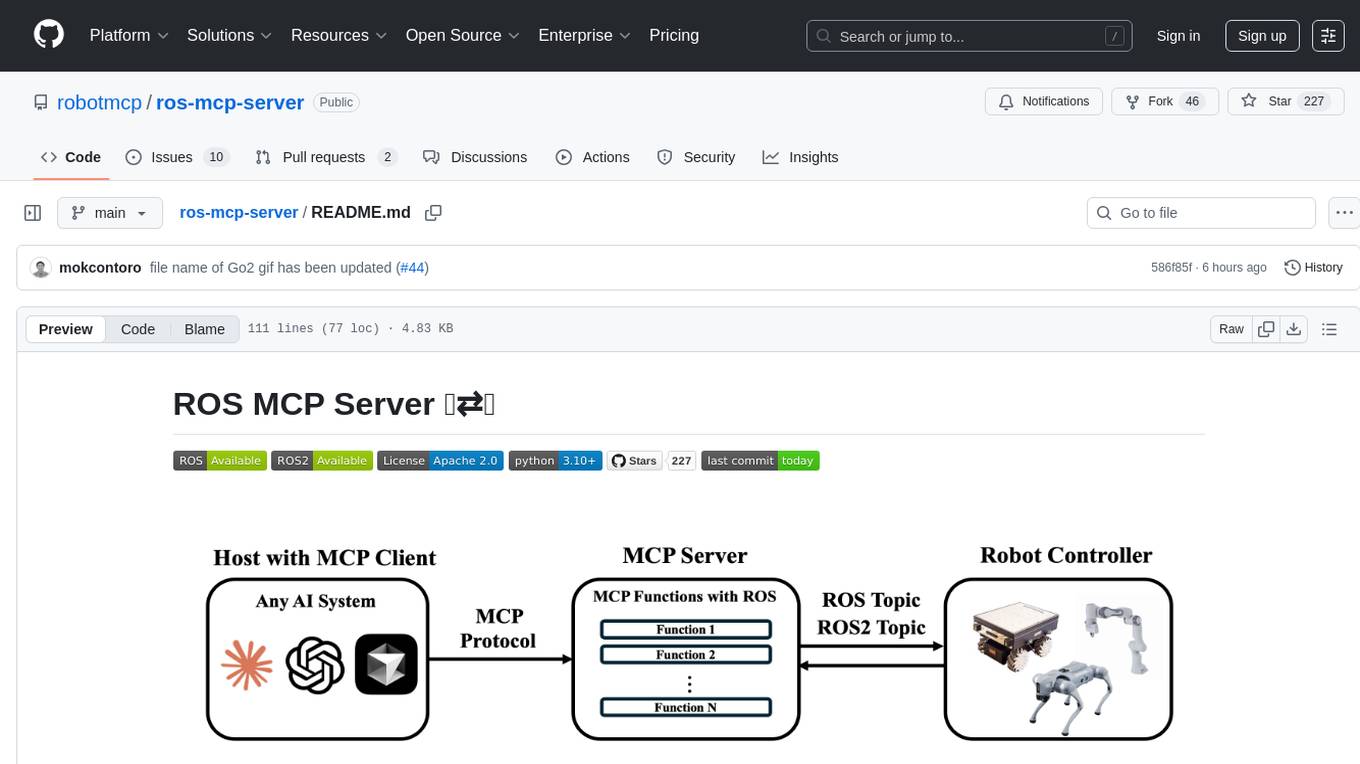Click the ROS2 Available badge
The height and width of the screenshot is (764, 1360).
click(322, 461)
